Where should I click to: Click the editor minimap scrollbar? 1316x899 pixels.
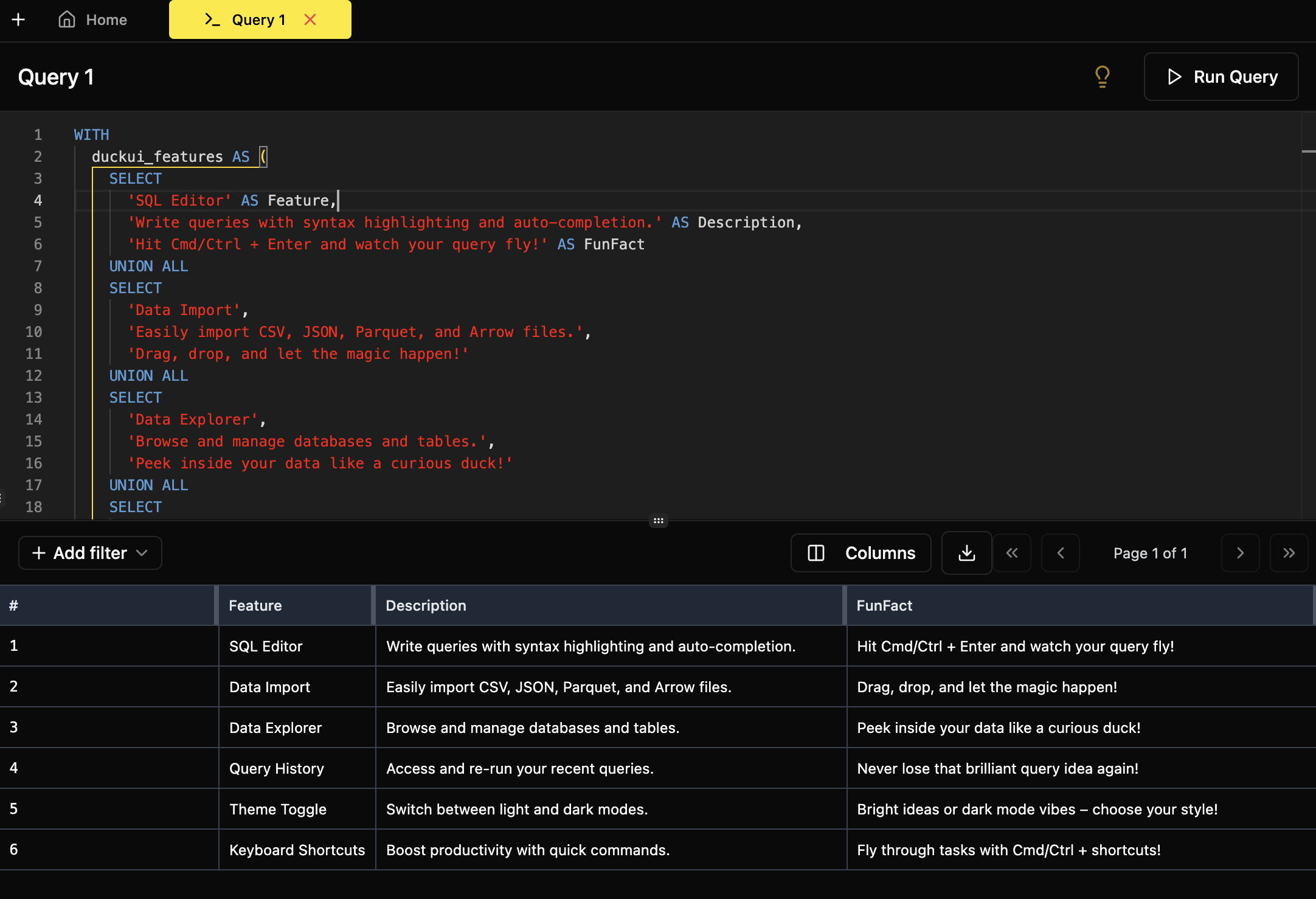click(1309, 315)
